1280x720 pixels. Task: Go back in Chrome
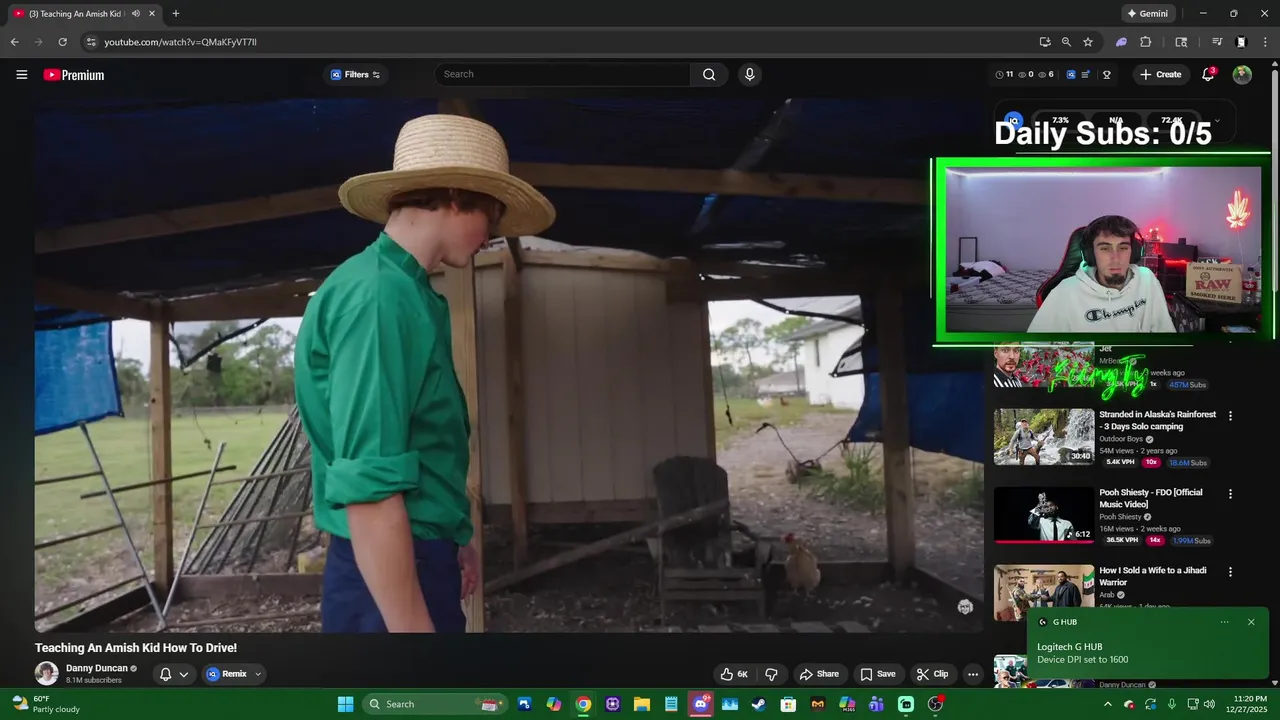point(14,42)
